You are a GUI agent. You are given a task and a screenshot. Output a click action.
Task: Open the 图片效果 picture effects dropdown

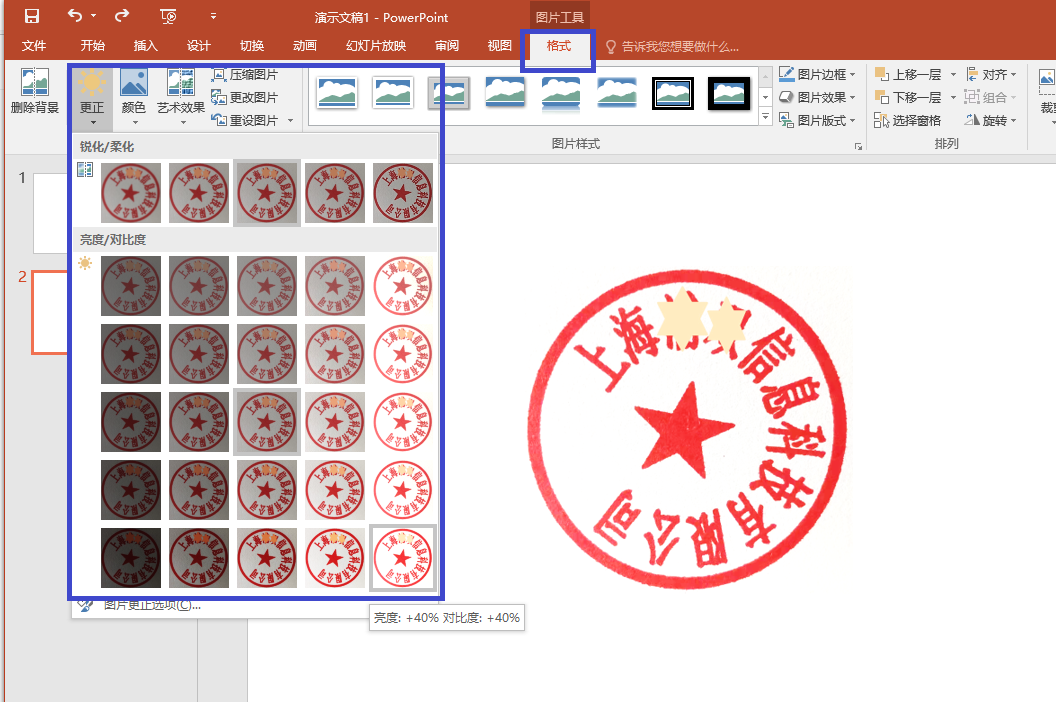tap(817, 97)
